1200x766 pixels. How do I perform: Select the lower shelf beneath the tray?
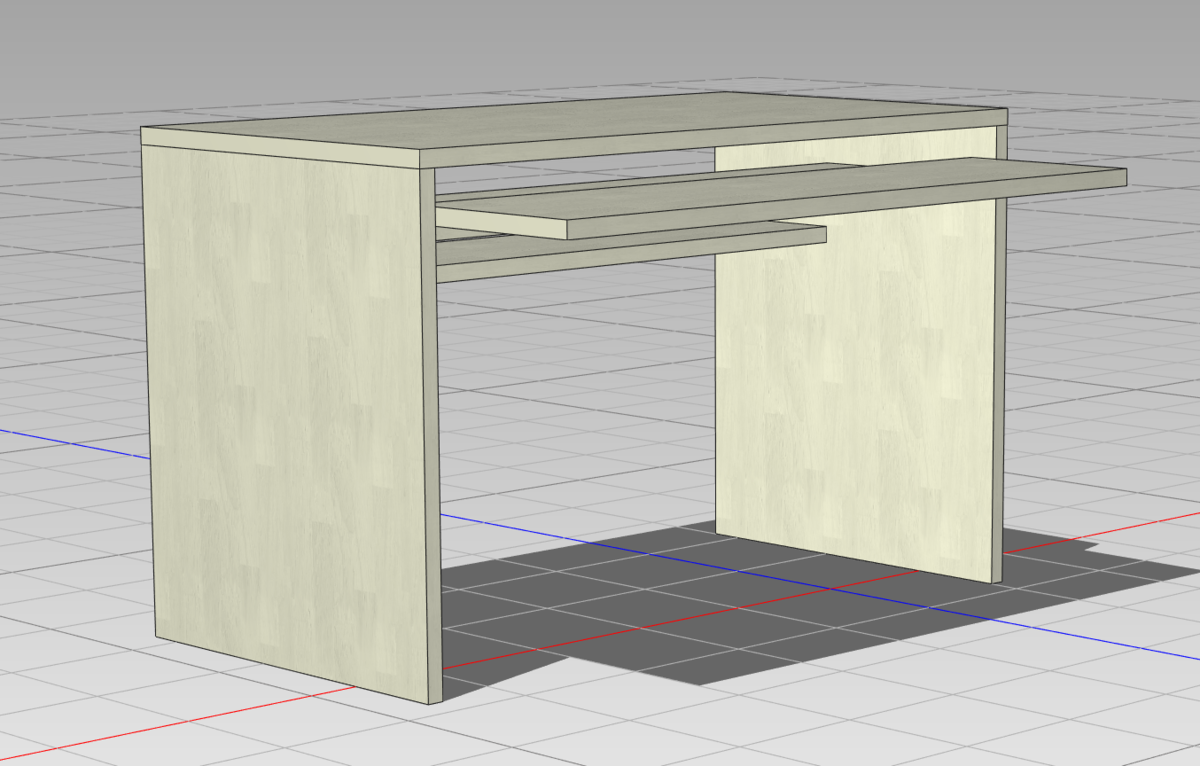pos(630,250)
